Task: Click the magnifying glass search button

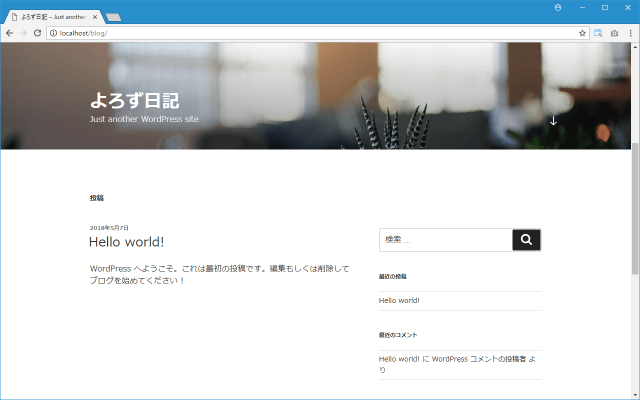Action: [527, 240]
